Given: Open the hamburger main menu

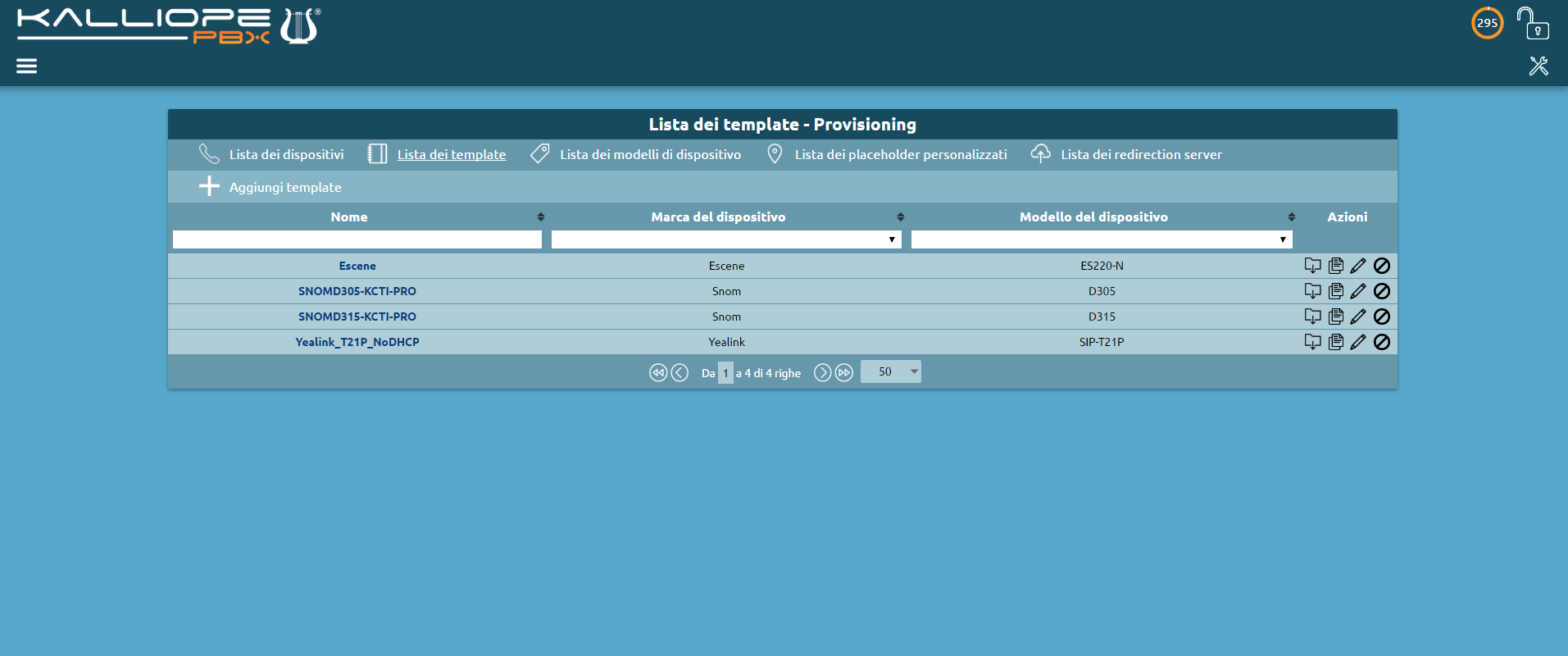Looking at the screenshot, I should [x=26, y=66].
